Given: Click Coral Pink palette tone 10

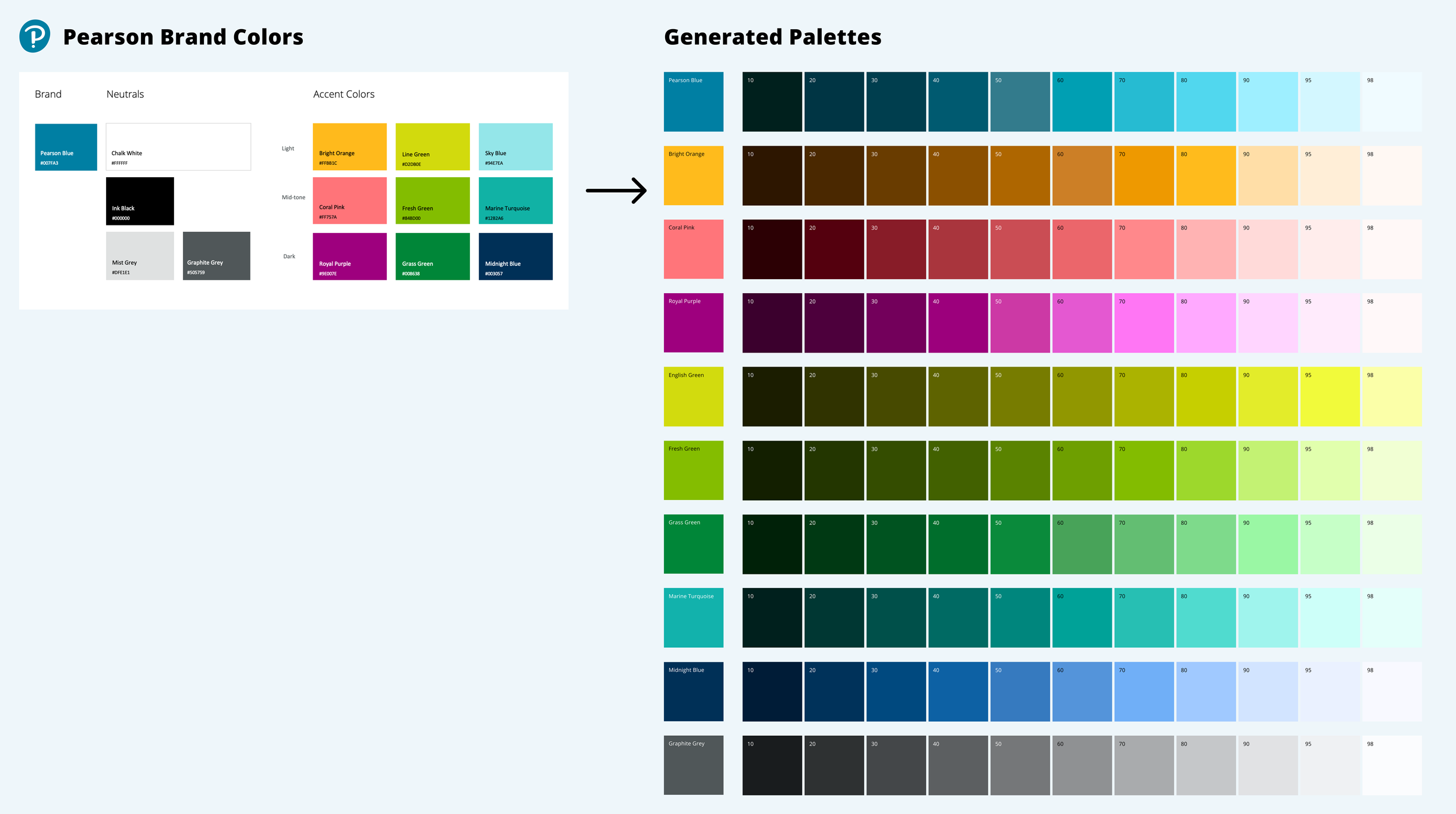Looking at the screenshot, I should (772, 249).
